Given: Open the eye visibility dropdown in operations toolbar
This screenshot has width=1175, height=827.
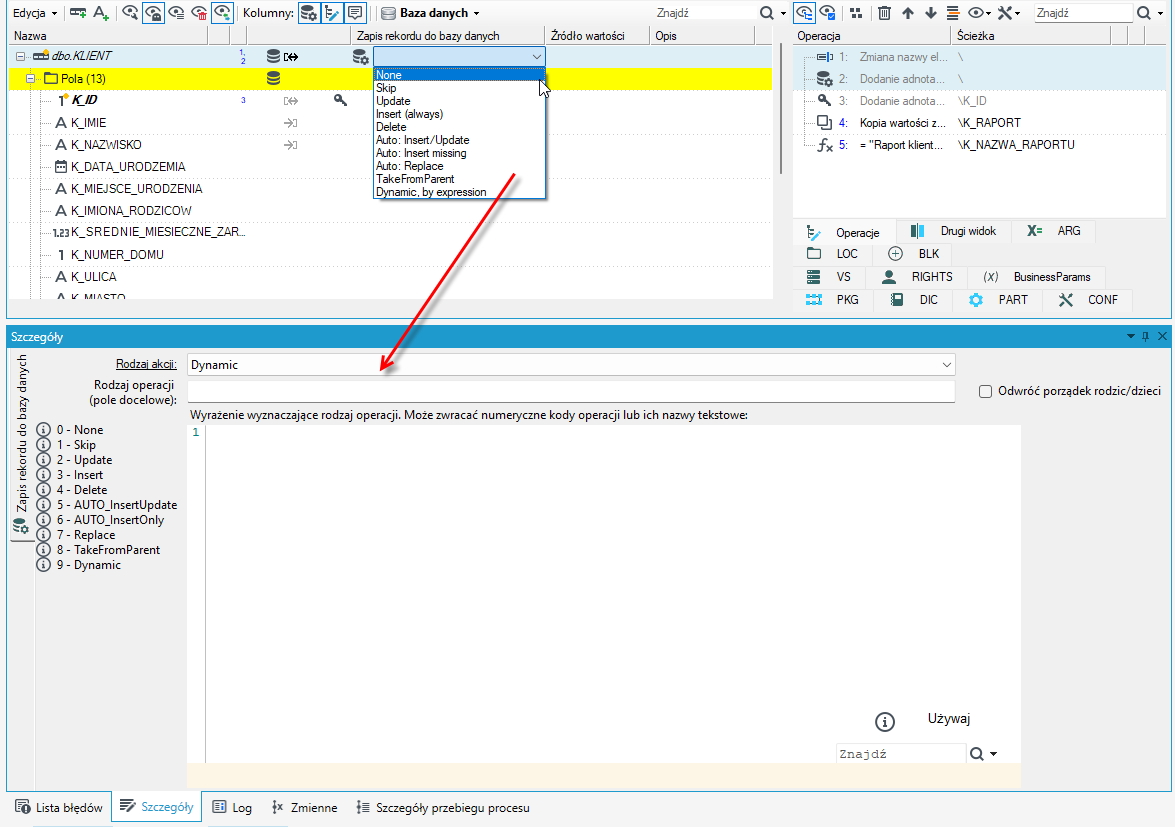Looking at the screenshot, I should tap(979, 13).
